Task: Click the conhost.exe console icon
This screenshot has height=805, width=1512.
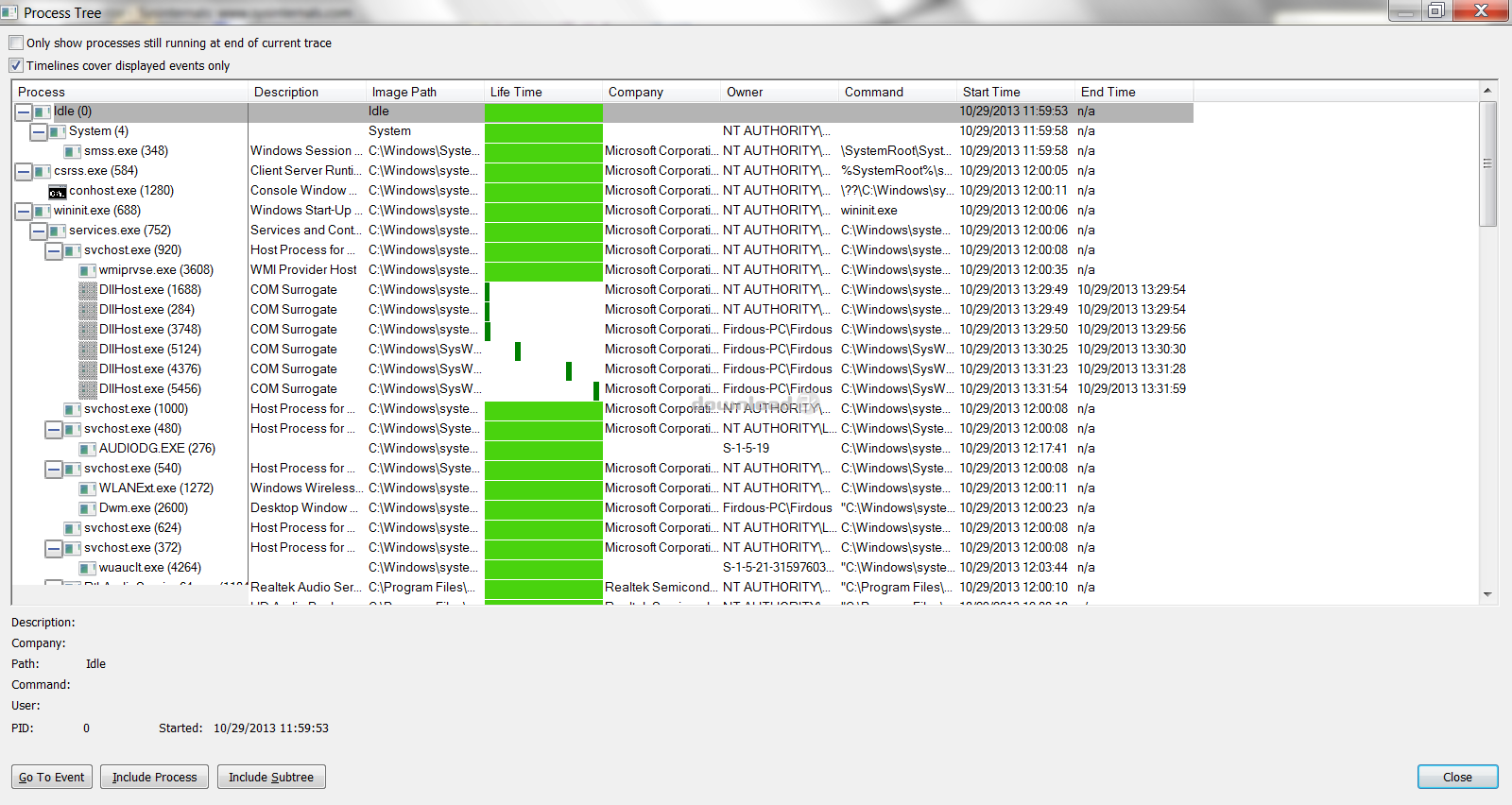Action: click(x=57, y=191)
